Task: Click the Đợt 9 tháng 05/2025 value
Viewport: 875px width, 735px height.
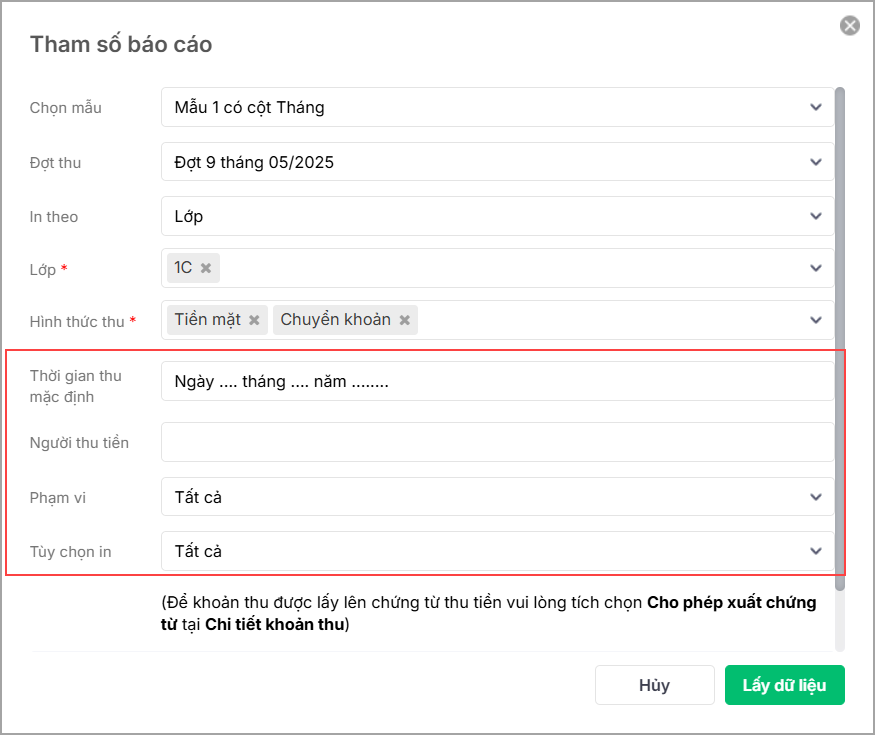Action: (x=254, y=161)
